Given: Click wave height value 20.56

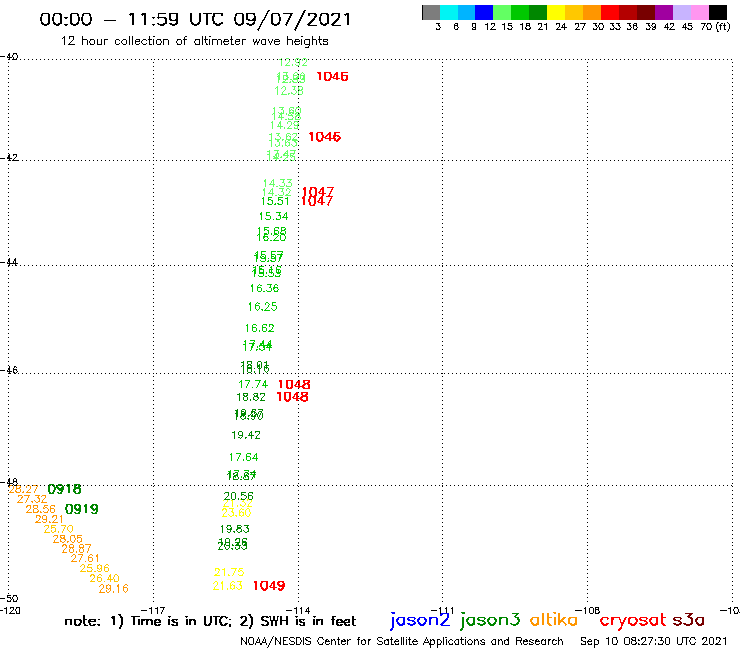Looking at the screenshot, I should [238, 496].
